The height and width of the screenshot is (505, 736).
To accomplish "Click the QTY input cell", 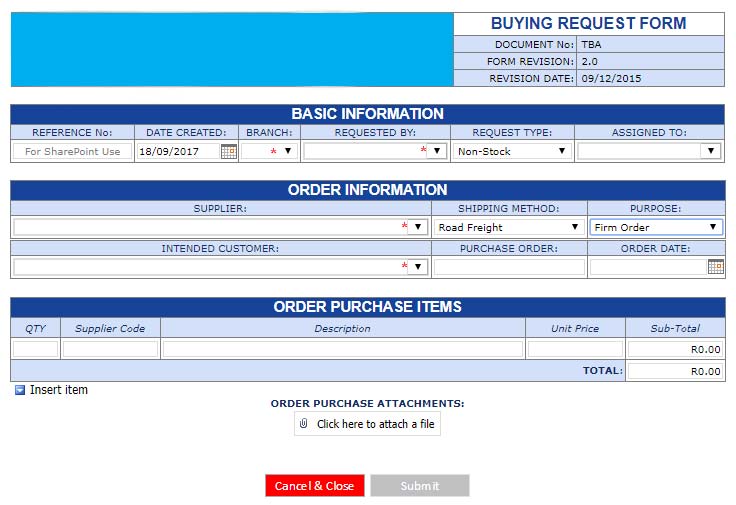I will click(36, 349).
